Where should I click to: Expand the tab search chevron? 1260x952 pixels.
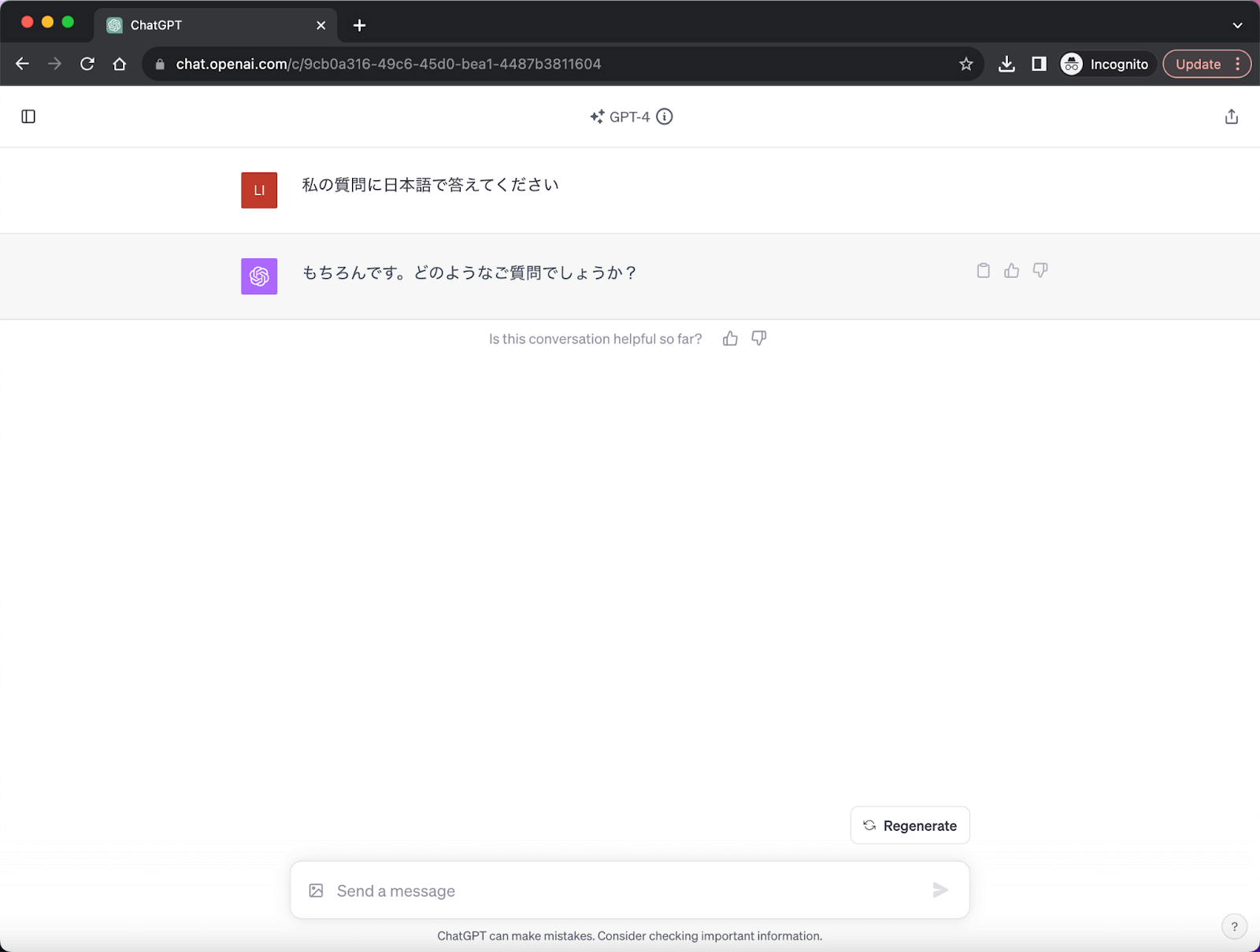coord(1237,25)
